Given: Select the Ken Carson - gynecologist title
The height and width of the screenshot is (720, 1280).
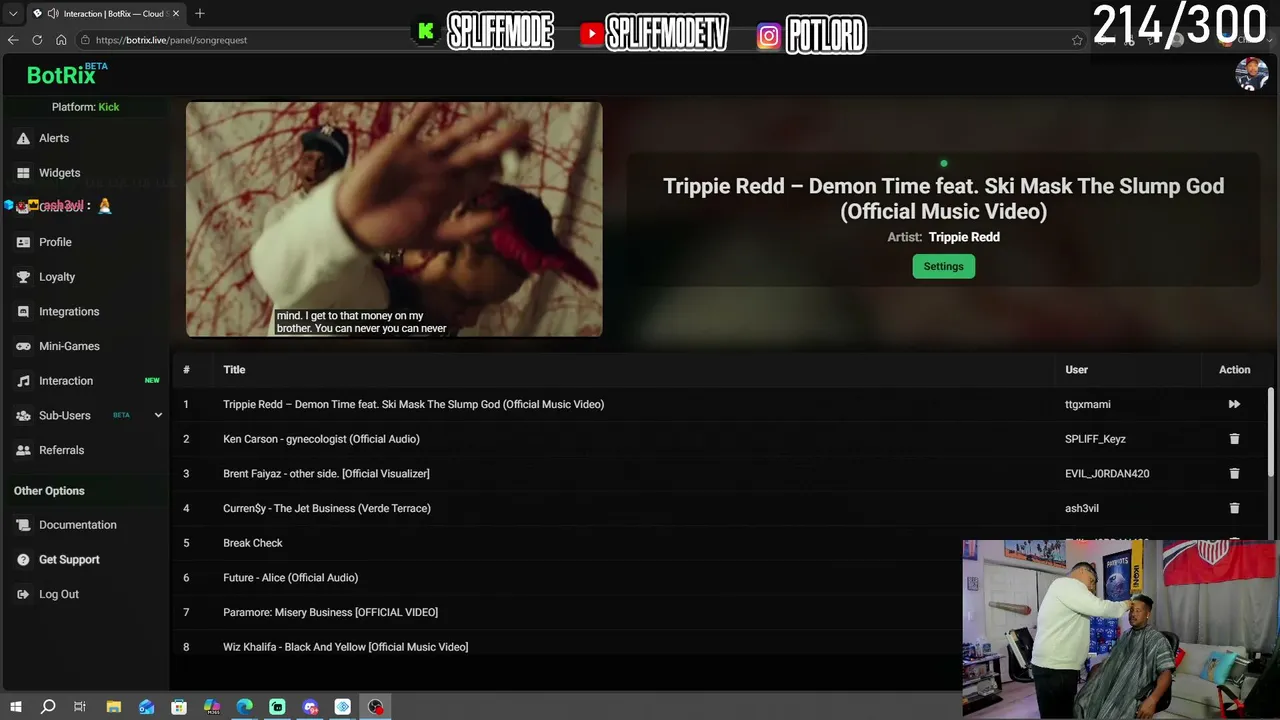Looking at the screenshot, I should point(321,439).
